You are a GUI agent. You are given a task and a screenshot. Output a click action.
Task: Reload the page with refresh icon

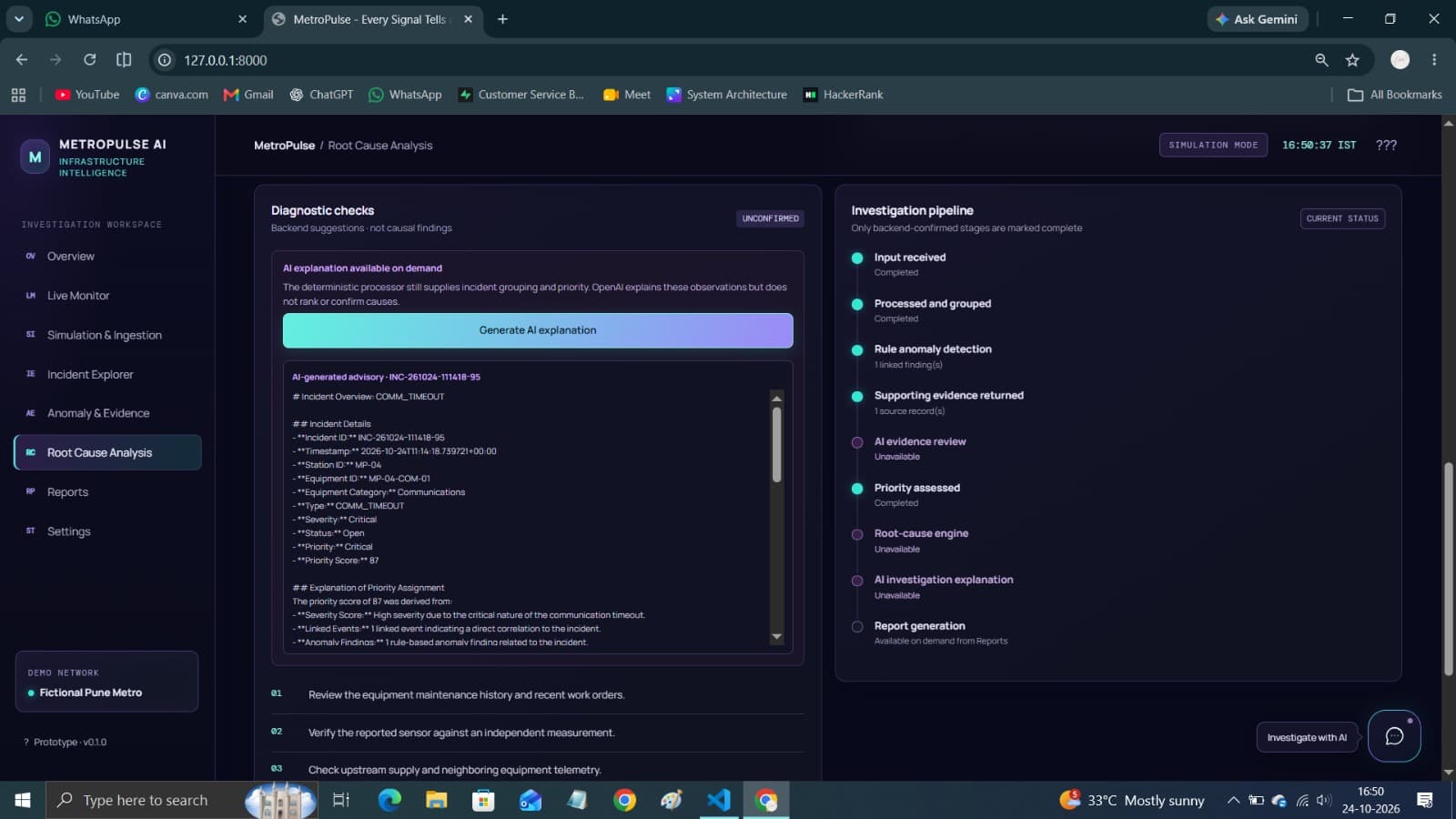click(89, 60)
